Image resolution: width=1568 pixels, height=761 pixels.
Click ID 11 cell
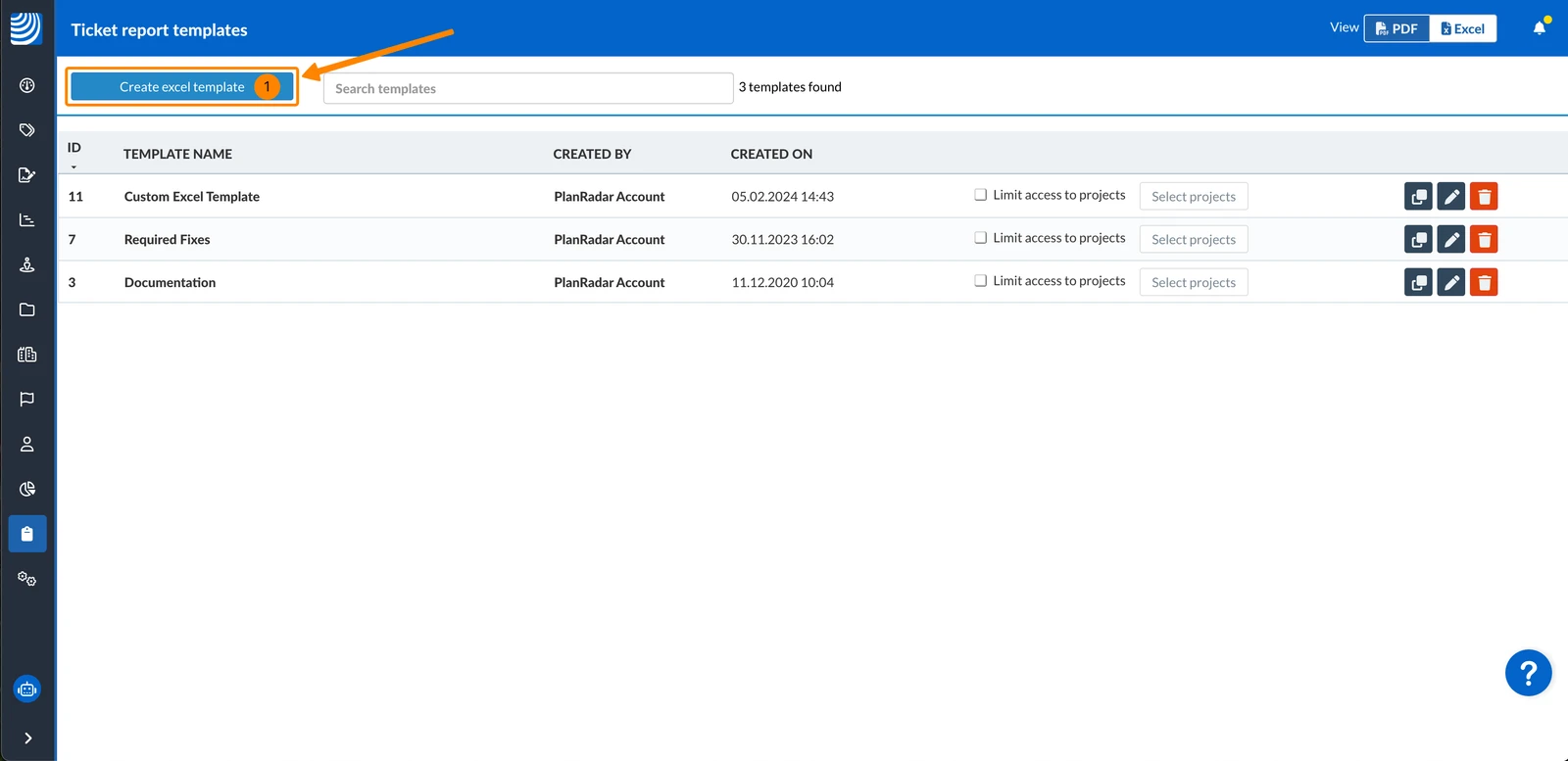[75, 197]
